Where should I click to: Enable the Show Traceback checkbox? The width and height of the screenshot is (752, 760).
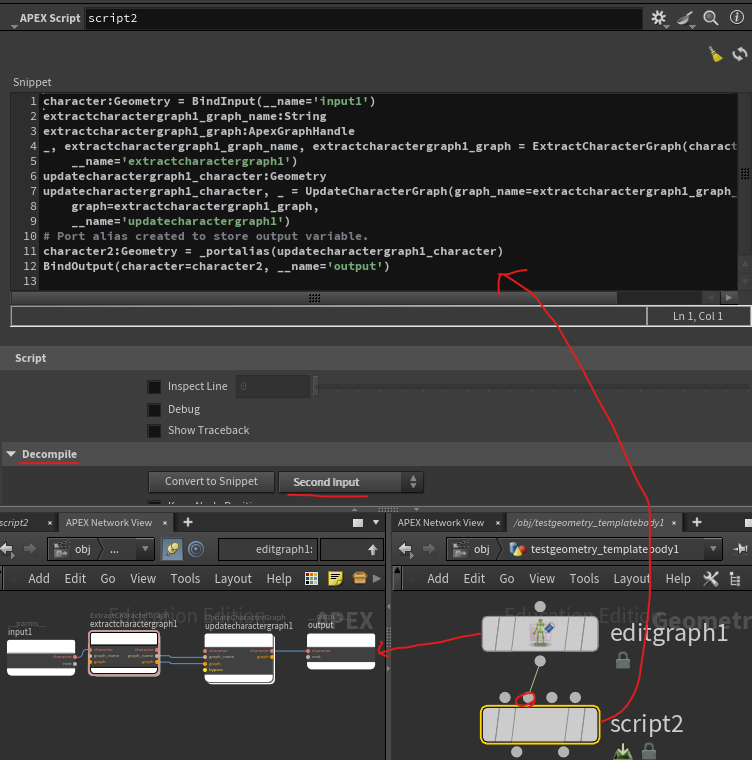tap(154, 430)
